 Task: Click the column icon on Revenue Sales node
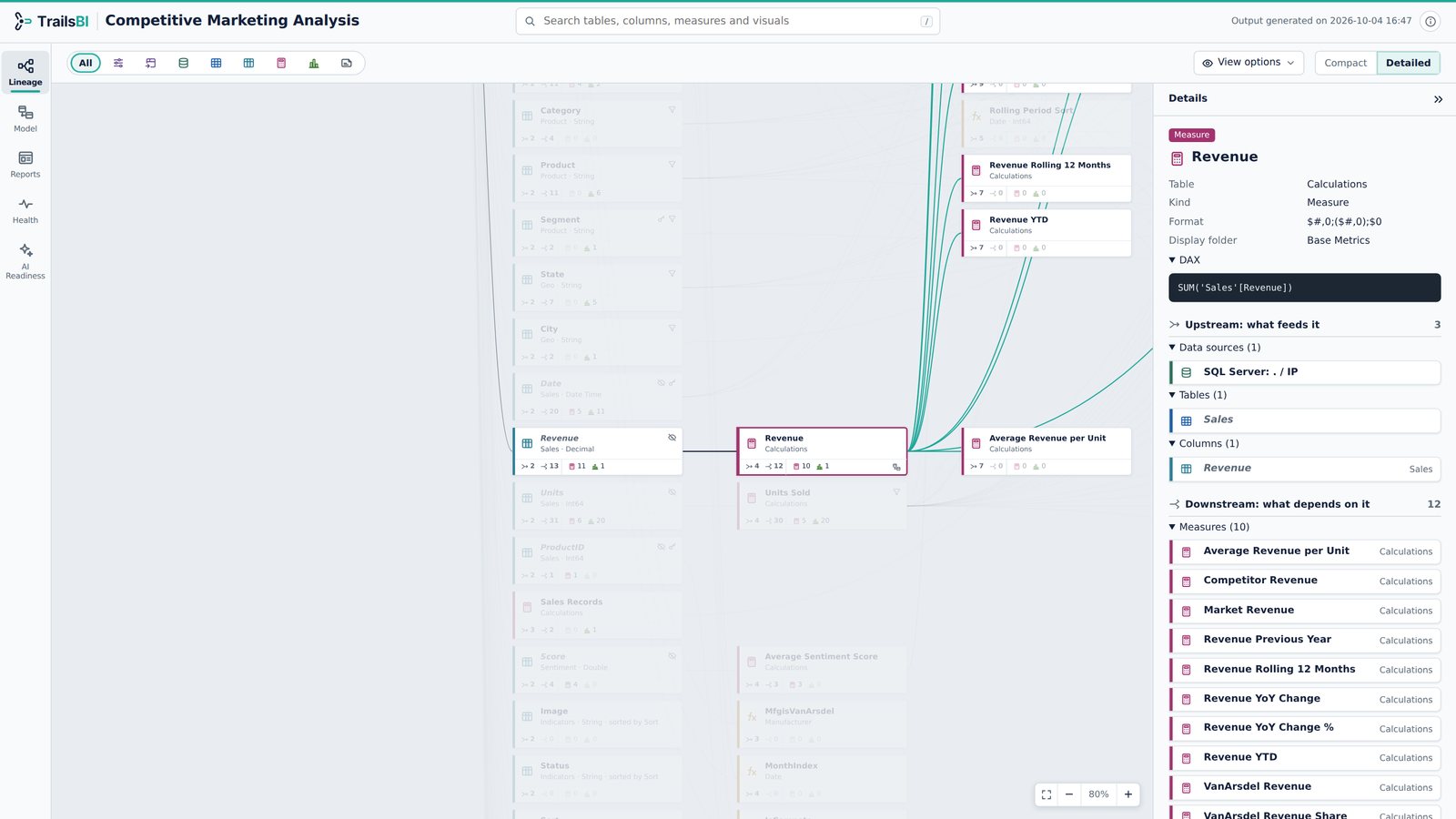[527, 443]
